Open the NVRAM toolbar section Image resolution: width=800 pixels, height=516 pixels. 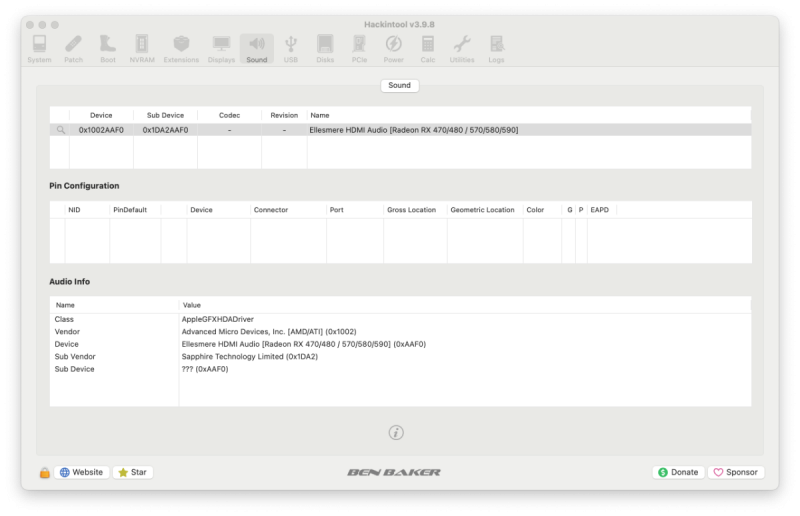(x=142, y=49)
